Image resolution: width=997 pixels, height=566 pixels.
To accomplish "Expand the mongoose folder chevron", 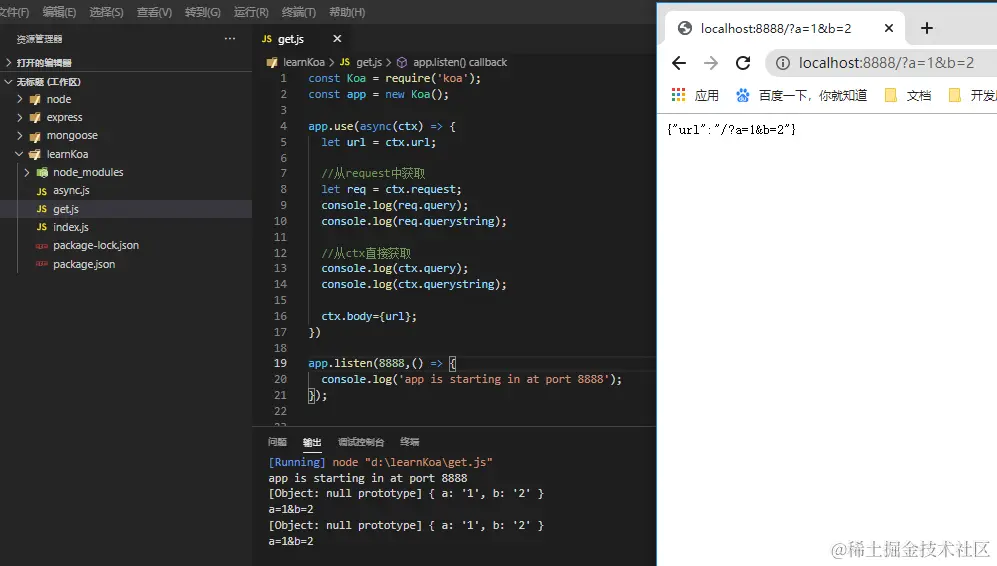I will pyautogui.click(x=20, y=135).
